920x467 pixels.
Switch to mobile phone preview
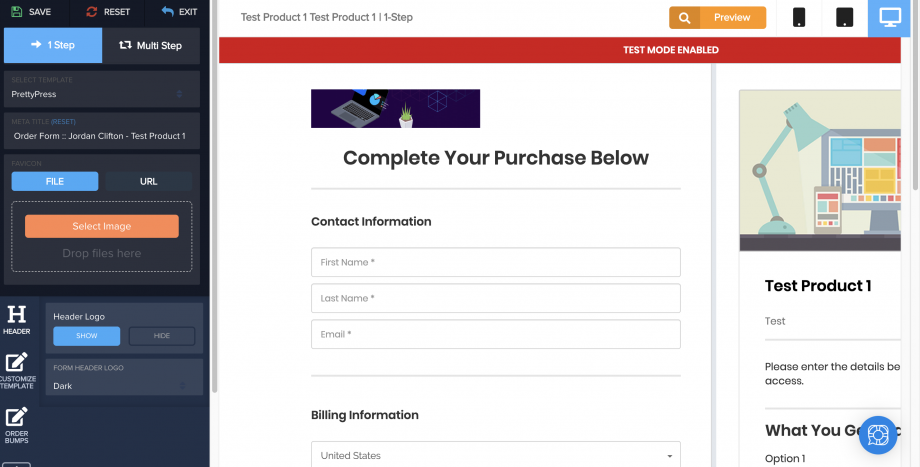tap(799, 18)
